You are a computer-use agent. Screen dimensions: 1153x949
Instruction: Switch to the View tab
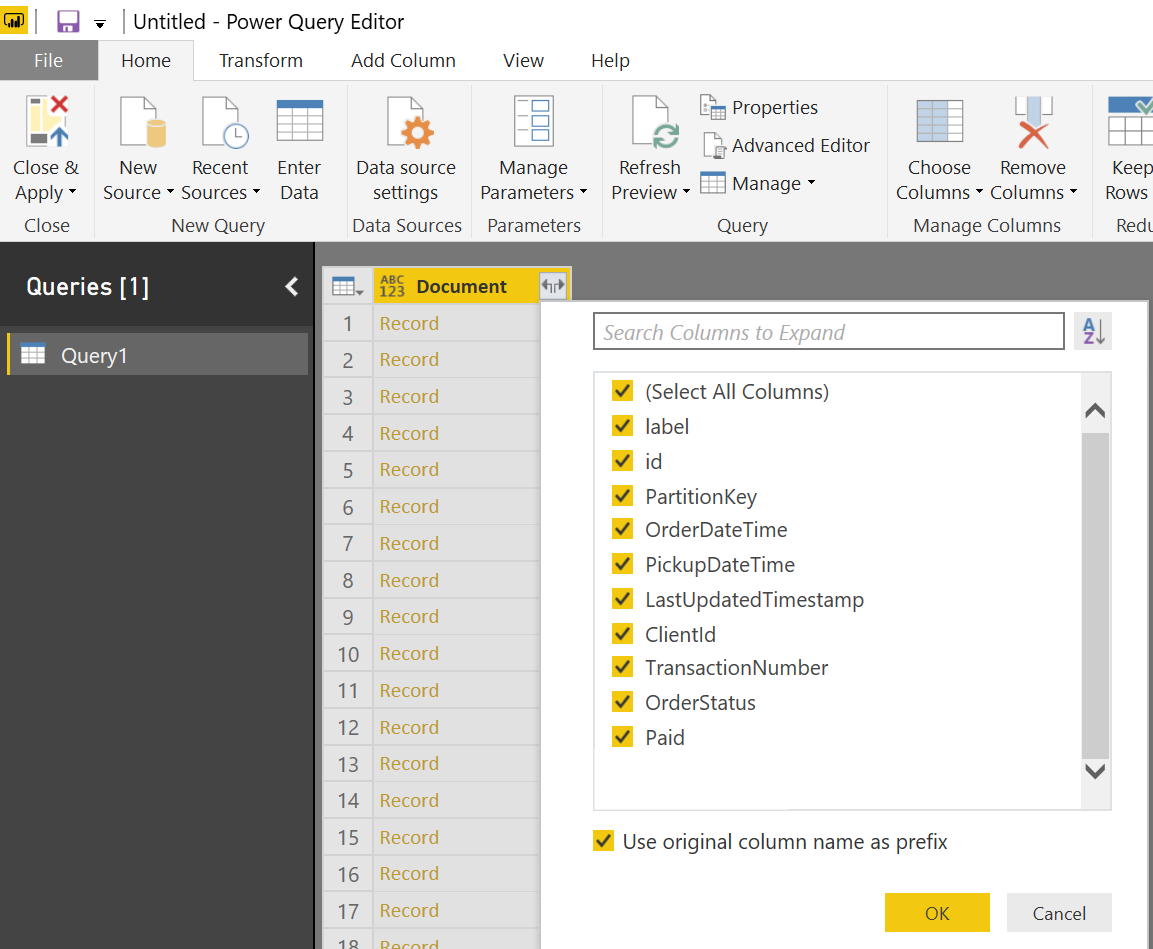(523, 60)
